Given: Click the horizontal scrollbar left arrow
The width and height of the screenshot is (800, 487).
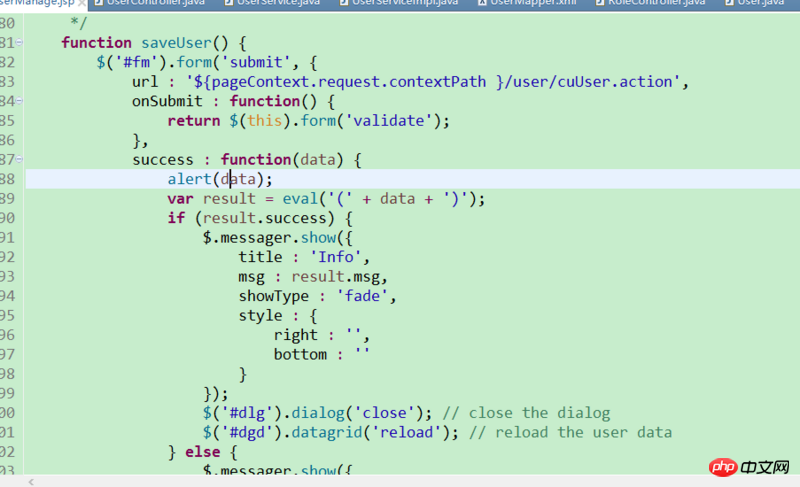Looking at the screenshot, I should point(31,482).
